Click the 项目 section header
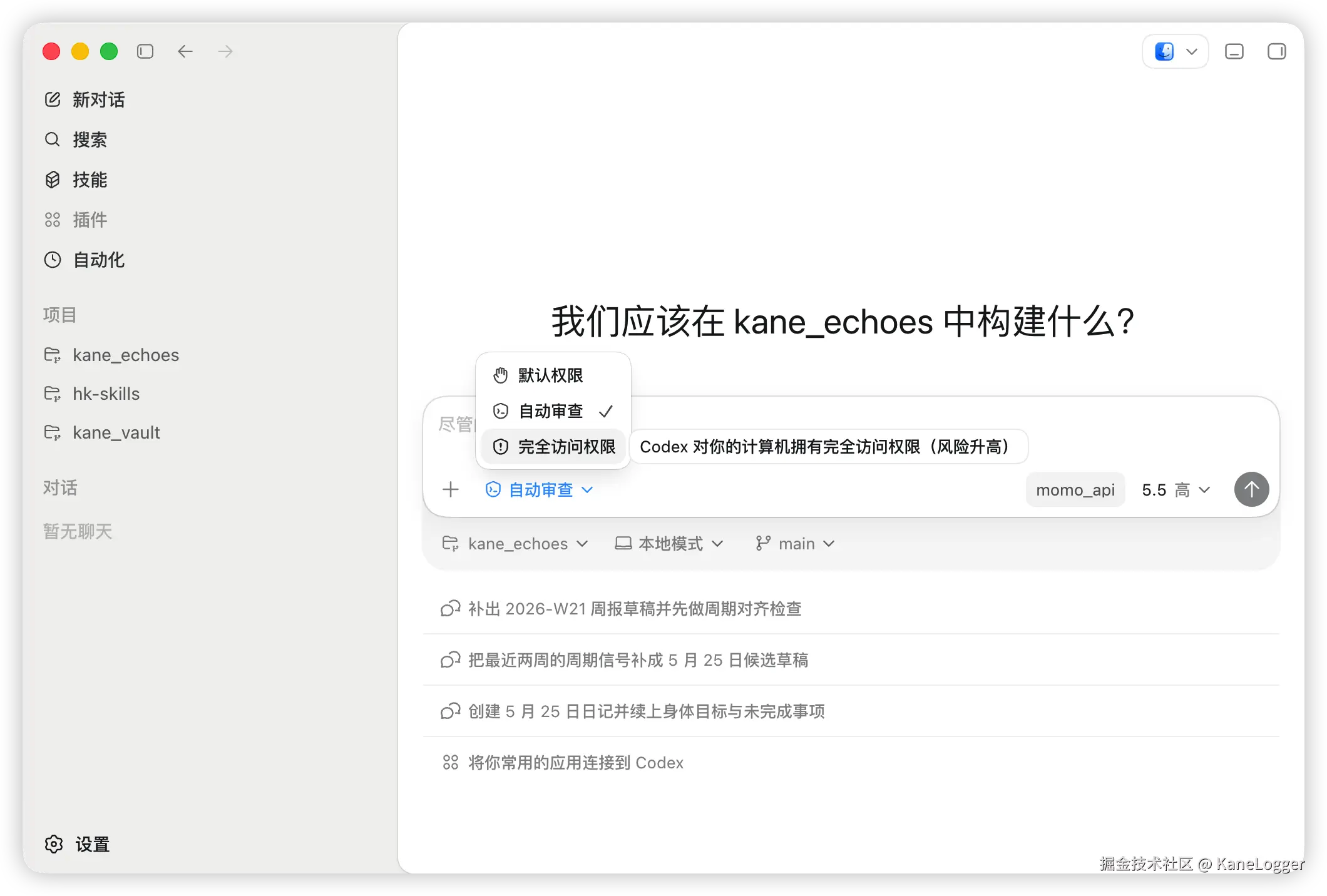1327x896 pixels. [60, 315]
